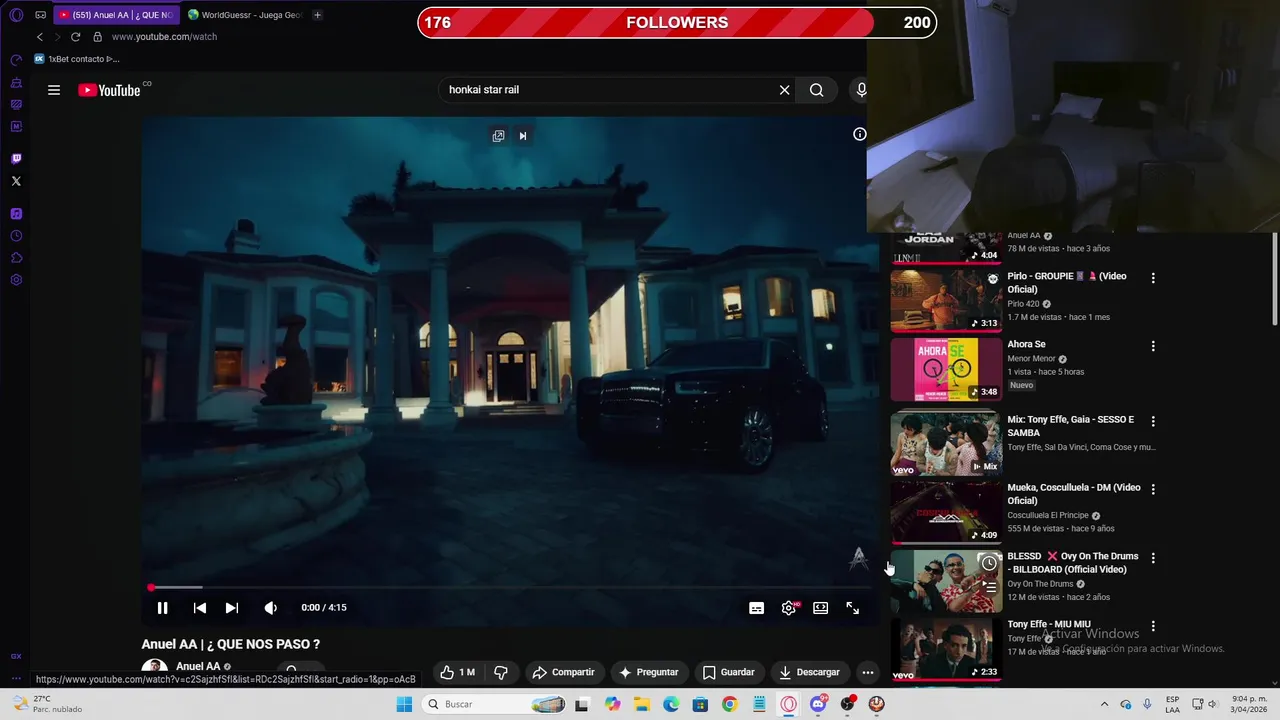
Task: Skip to the next video in player controls
Action: 232,607
